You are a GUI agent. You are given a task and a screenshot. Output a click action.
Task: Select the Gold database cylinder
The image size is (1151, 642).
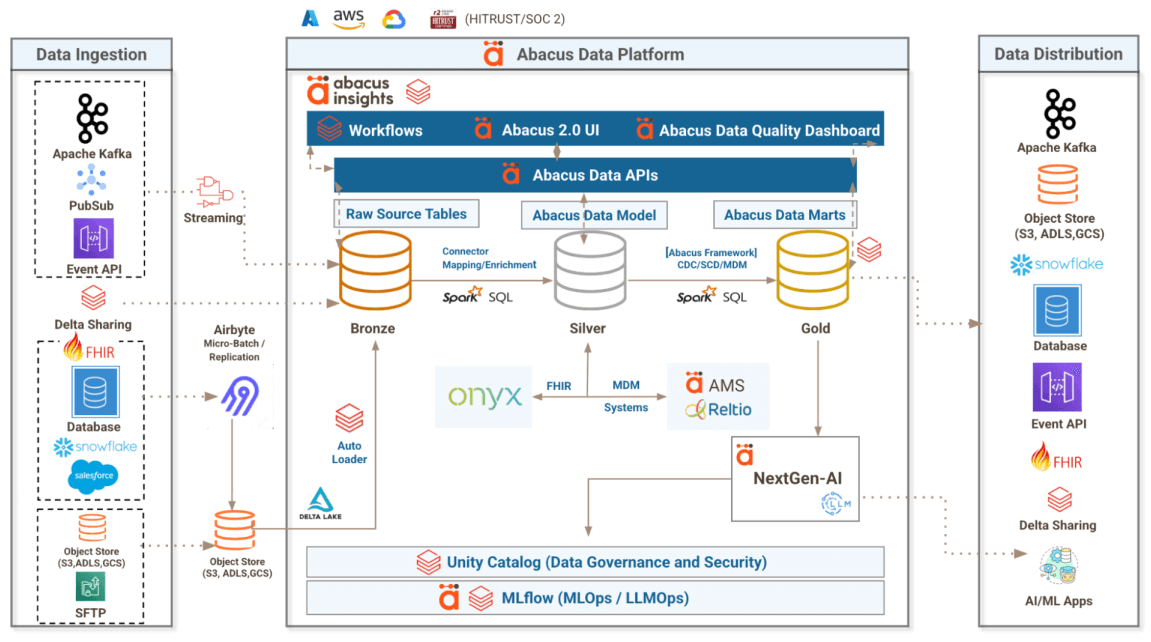click(813, 271)
